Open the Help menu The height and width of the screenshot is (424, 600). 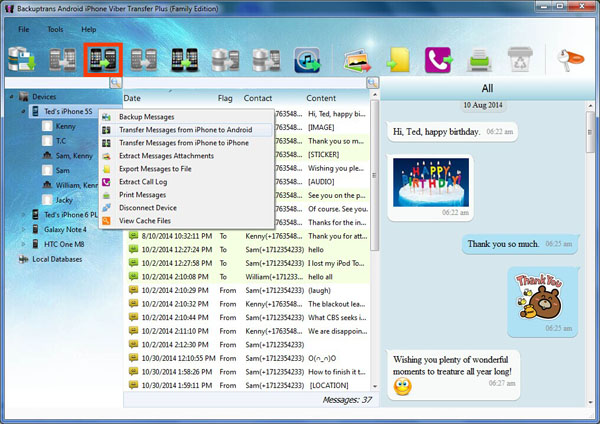(x=89, y=29)
